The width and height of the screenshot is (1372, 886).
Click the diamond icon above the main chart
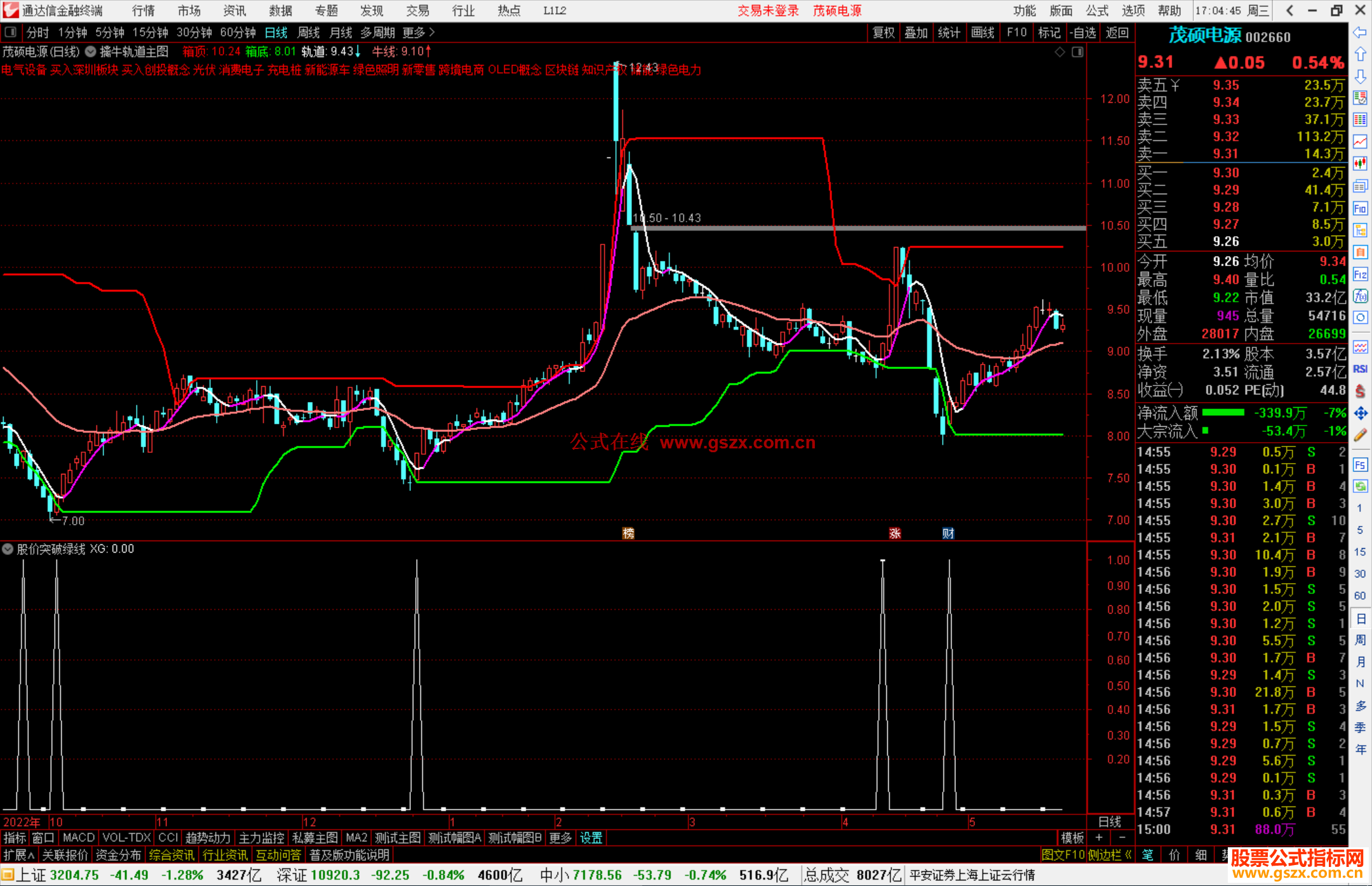click(1059, 52)
